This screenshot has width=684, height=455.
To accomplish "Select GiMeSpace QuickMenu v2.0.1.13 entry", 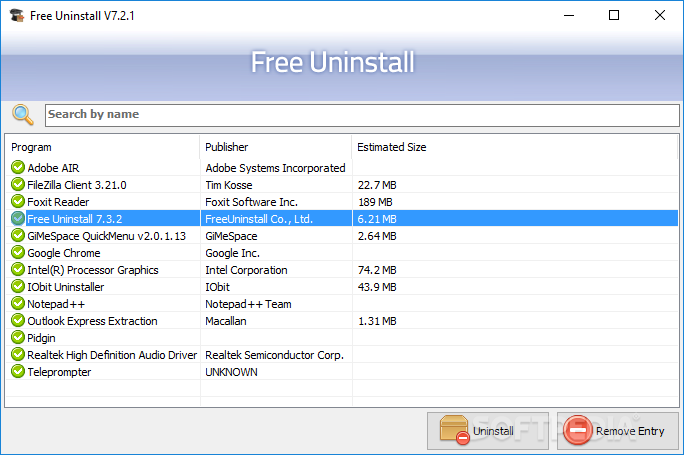I will coord(106,236).
